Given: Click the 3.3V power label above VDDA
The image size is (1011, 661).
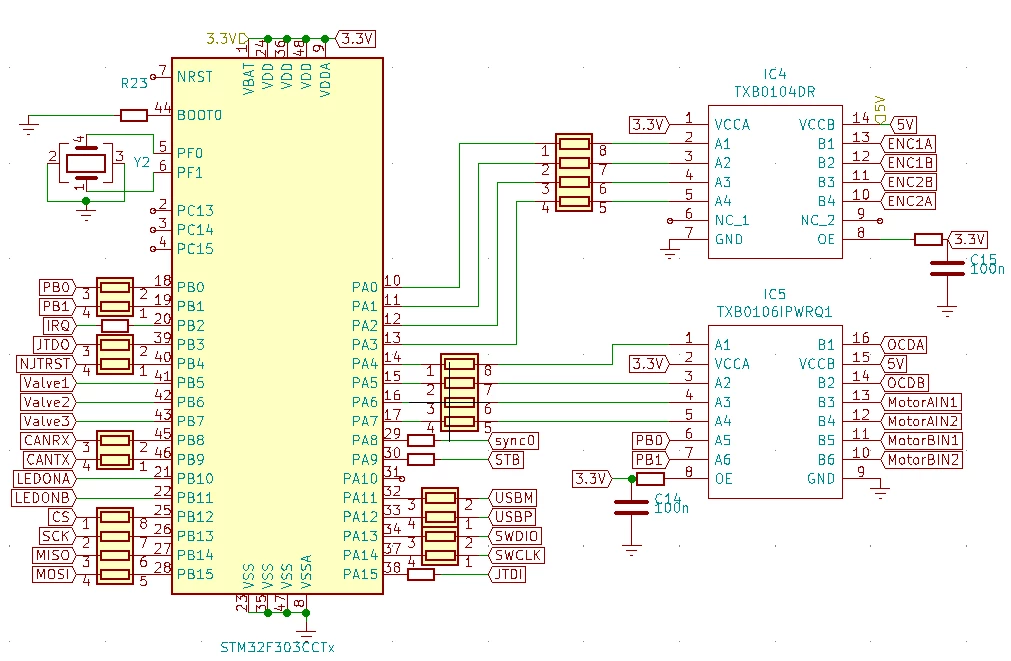Looking at the screenshot, I should pyautogui.click(x=356, y=39).
